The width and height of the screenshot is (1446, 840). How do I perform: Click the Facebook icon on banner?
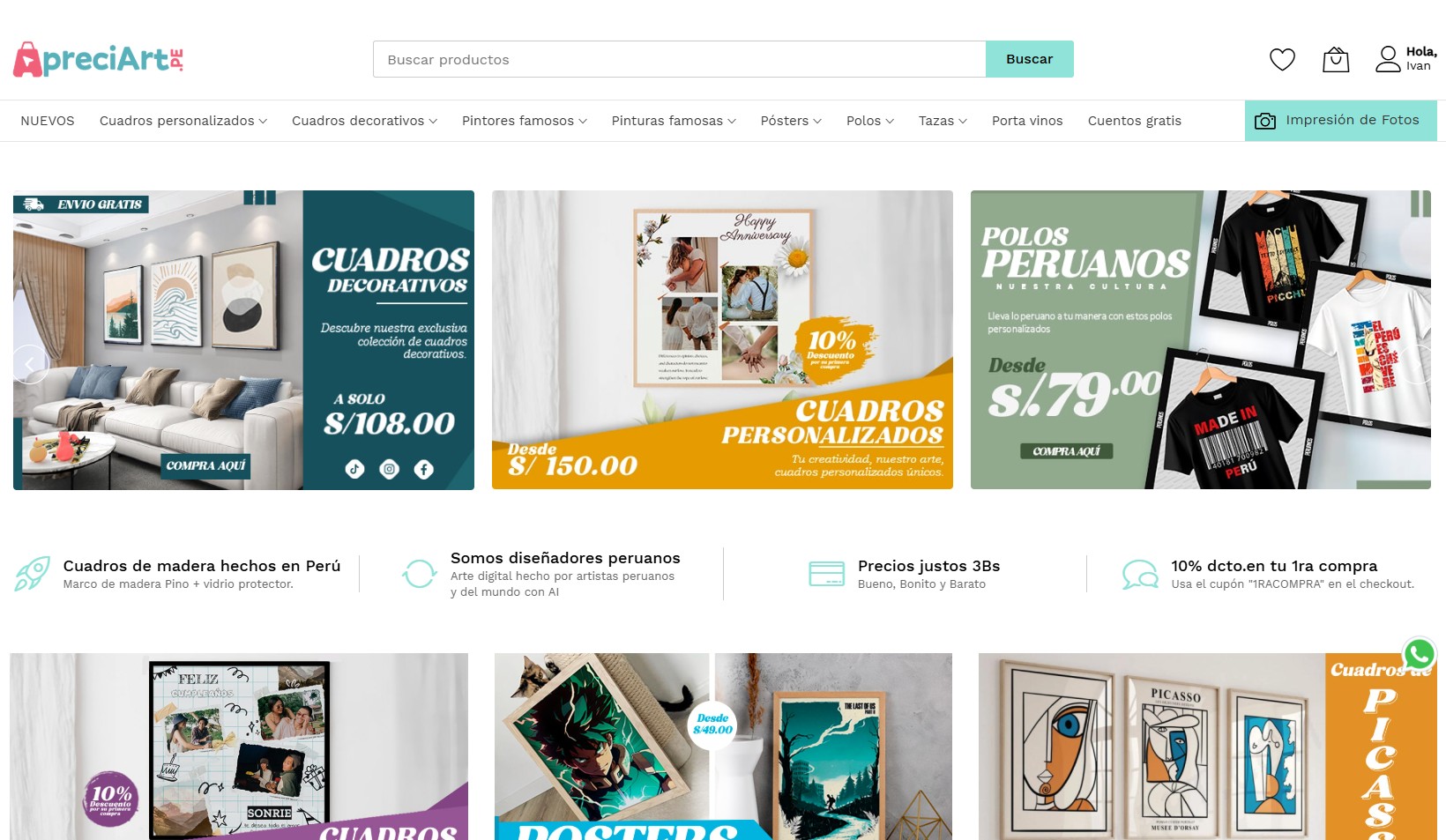[424, 469]
